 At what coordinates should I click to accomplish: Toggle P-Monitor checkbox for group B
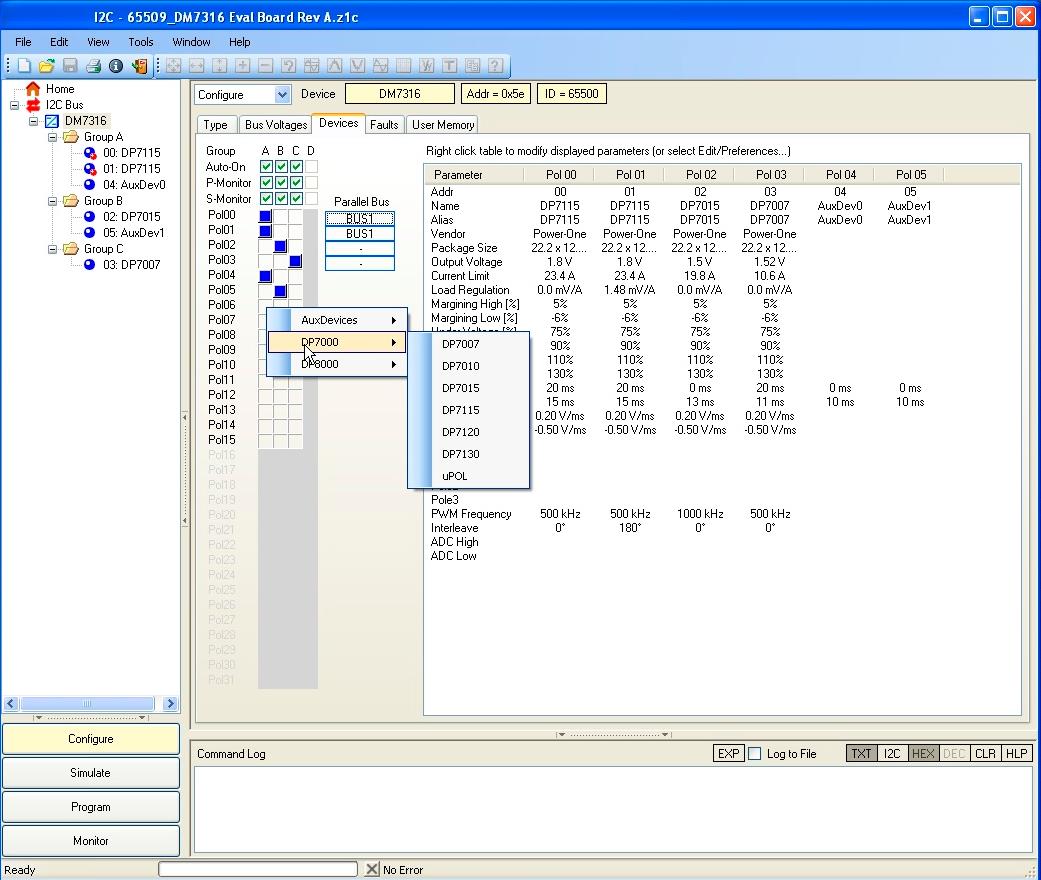click(x=281, y=183)
